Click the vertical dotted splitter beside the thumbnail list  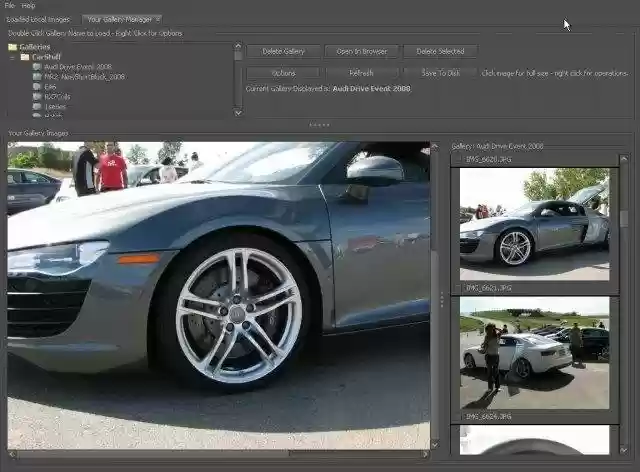coord(442,299)
